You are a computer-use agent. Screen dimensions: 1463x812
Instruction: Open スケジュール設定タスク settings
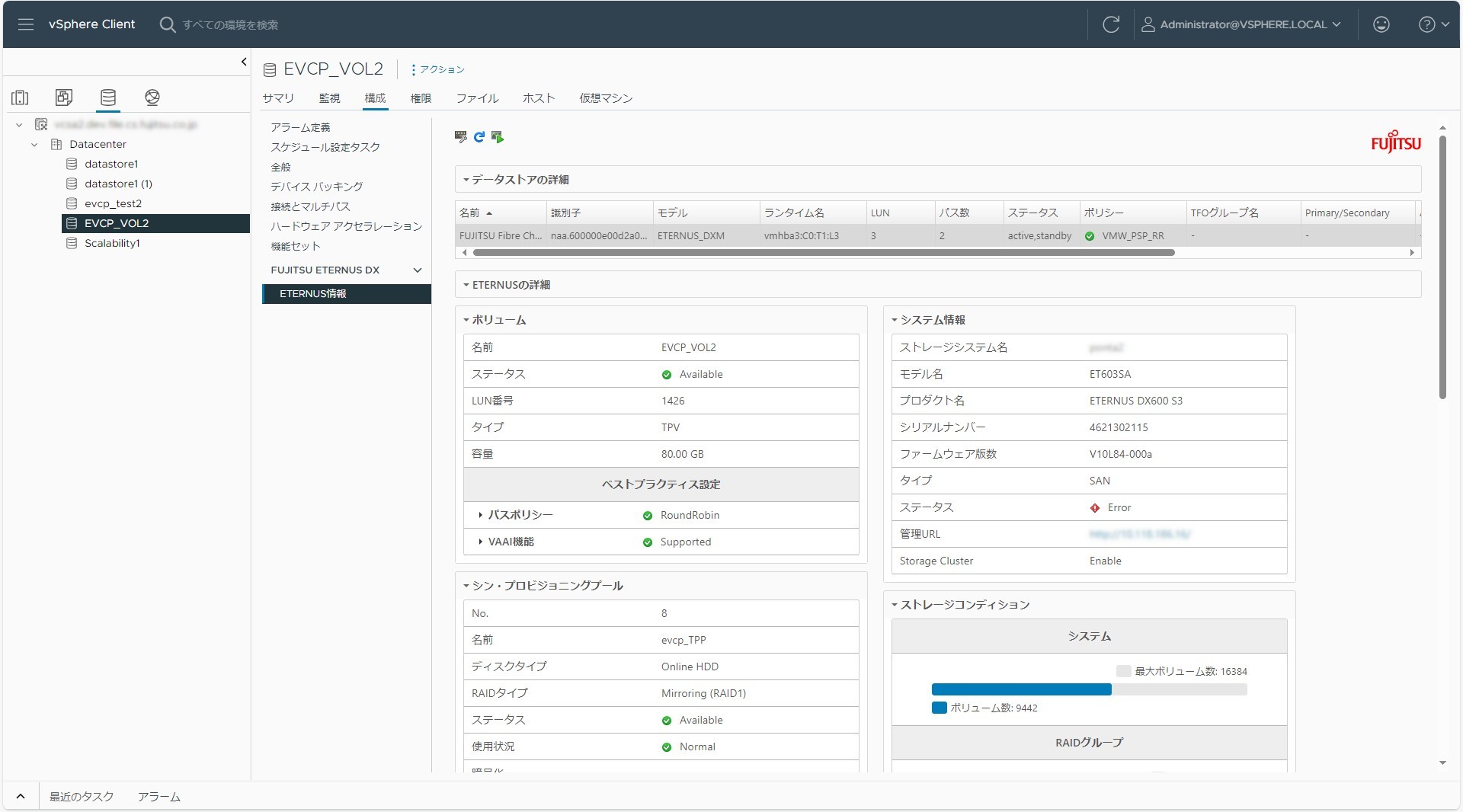[x=325, y=147]
